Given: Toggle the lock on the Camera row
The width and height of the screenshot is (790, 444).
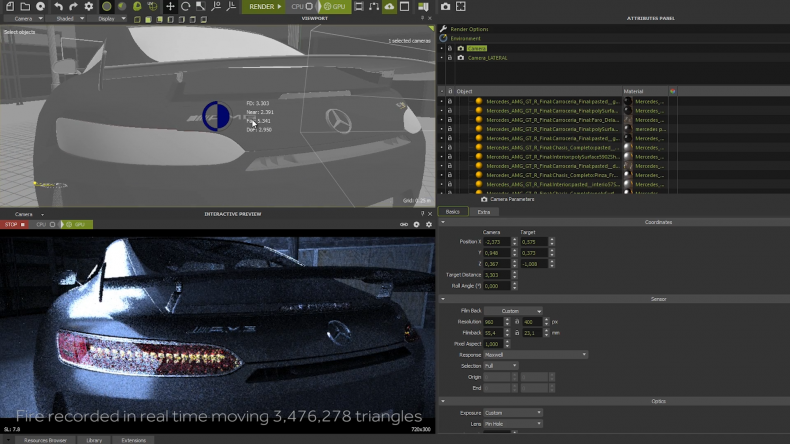Looking at the screenshot, I should point(450,48).
